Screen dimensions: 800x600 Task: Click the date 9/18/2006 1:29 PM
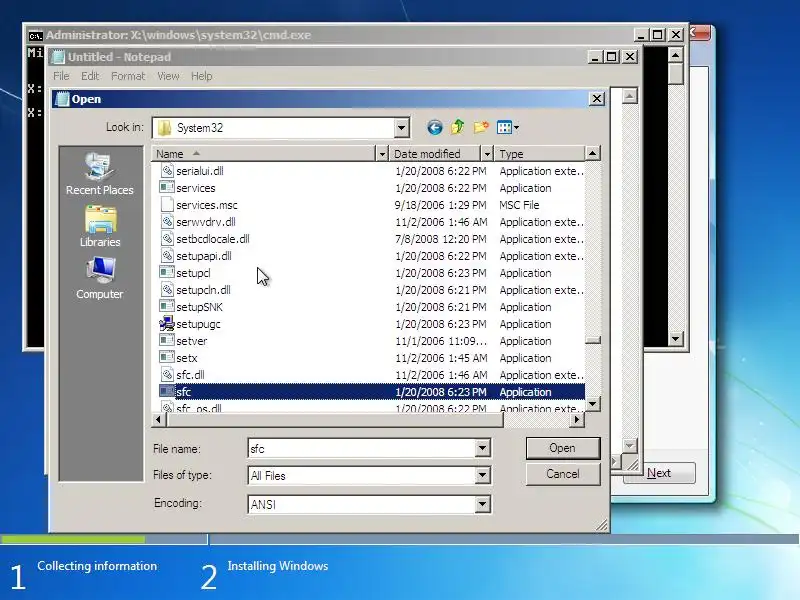pos(441,205)
